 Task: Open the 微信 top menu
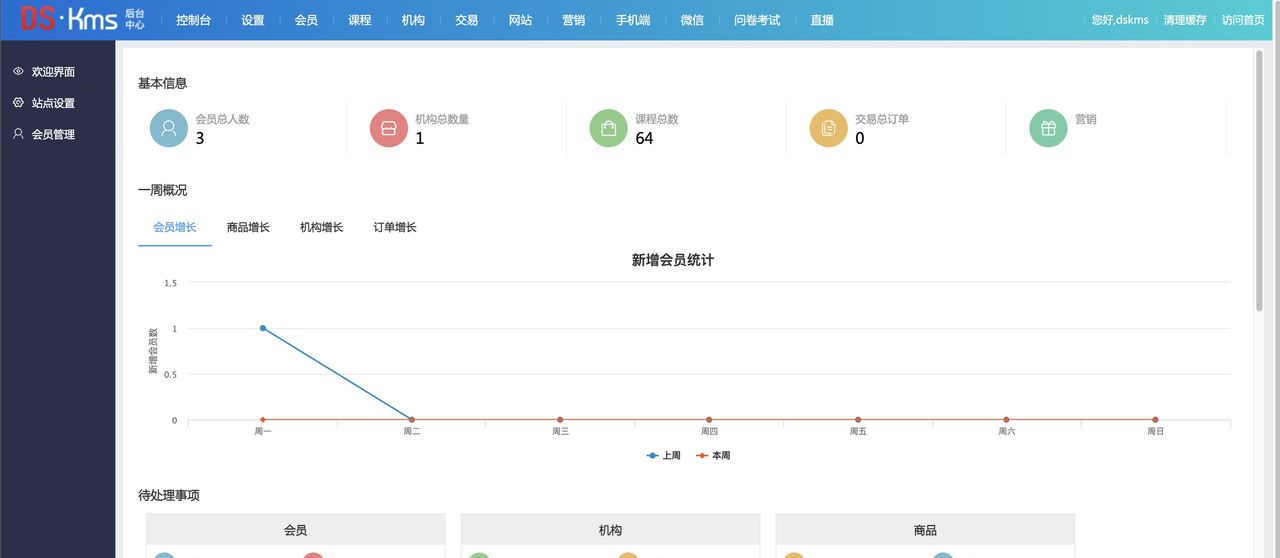tap(692, 20)
